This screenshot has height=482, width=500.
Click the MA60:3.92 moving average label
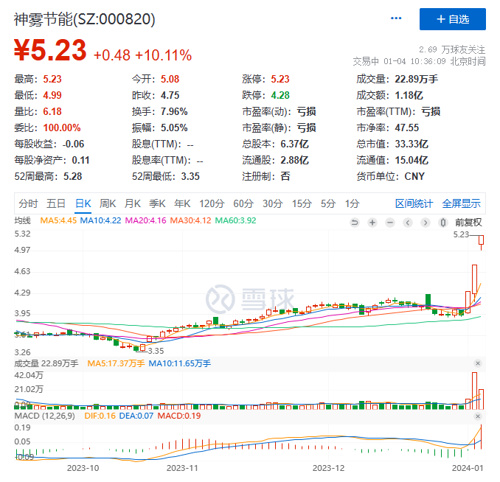[235, 220]
